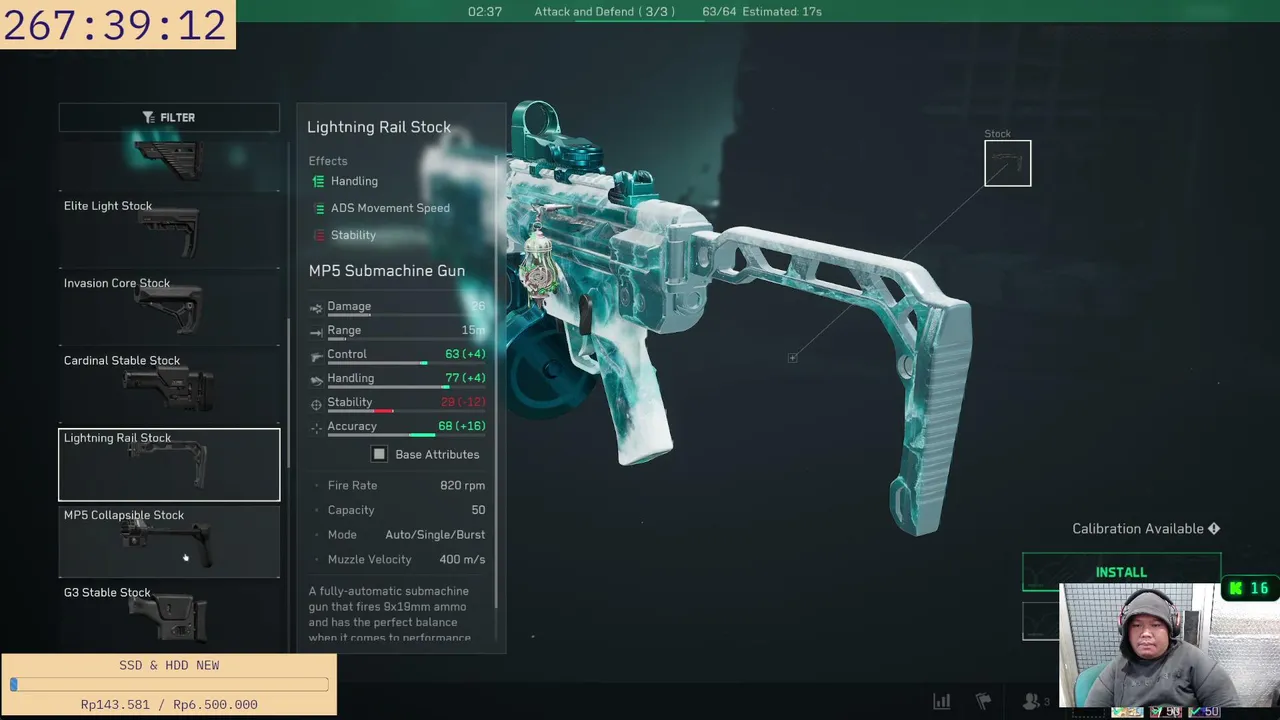
Task: Click the Damage stat bullet icon
Action: pyautogui.click(x=316, y=307)
